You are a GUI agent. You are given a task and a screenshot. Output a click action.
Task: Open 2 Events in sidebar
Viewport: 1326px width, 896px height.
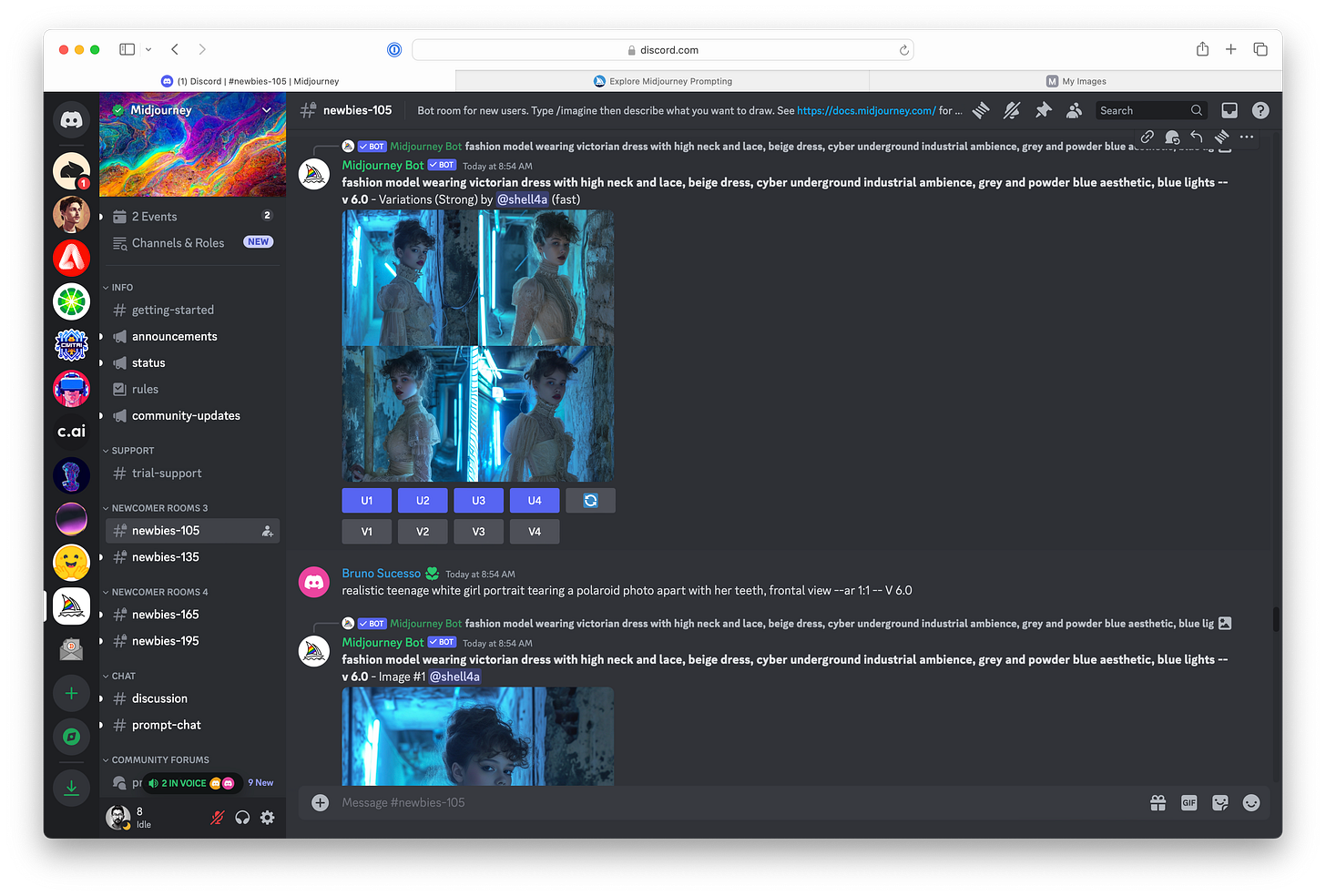192,217
